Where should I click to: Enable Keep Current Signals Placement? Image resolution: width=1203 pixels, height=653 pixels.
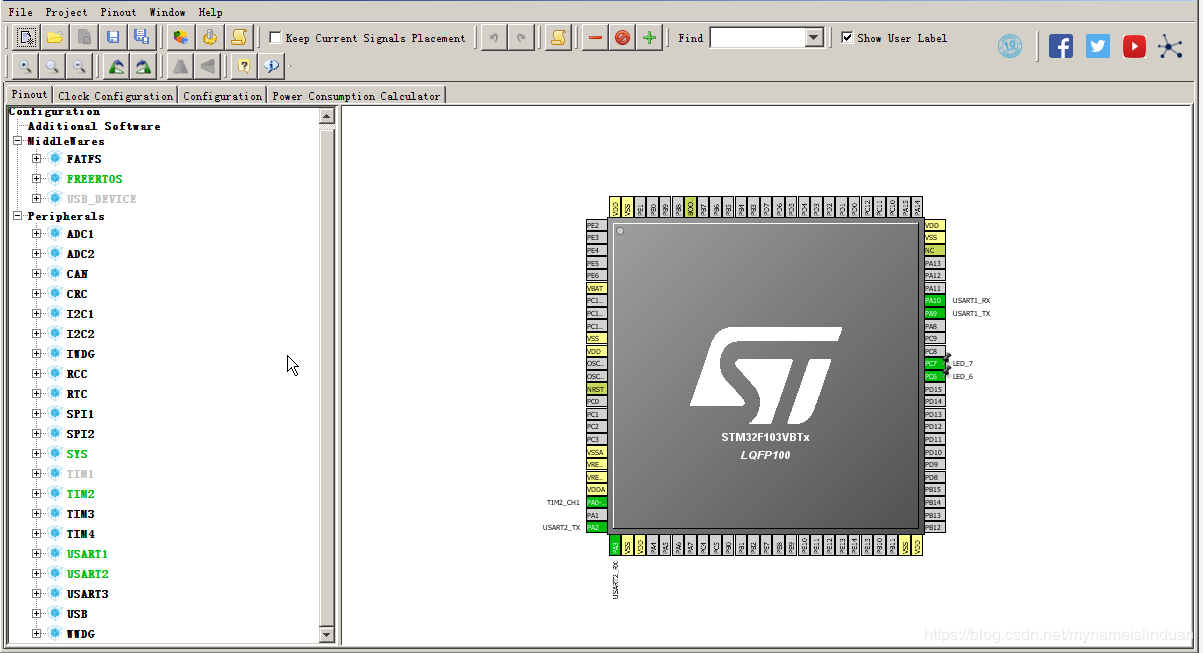275,37
